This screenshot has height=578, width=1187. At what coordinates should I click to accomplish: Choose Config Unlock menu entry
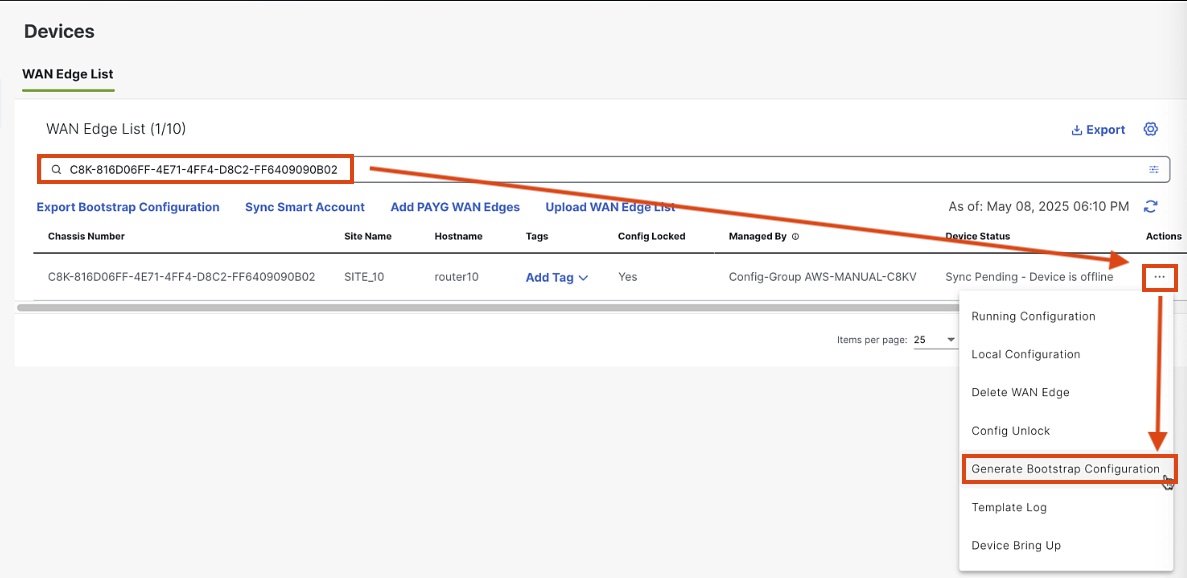point(1011,430)
